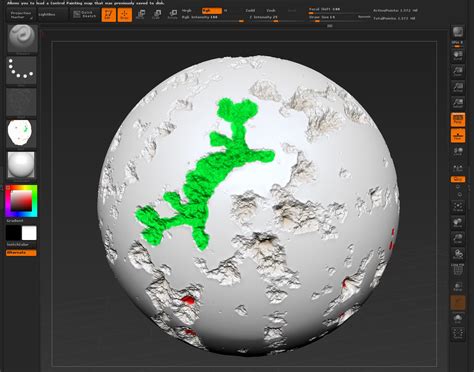Toggle the Solo mode icon
The height and width of the screenshot is (372, 474).
click(458, 318)
